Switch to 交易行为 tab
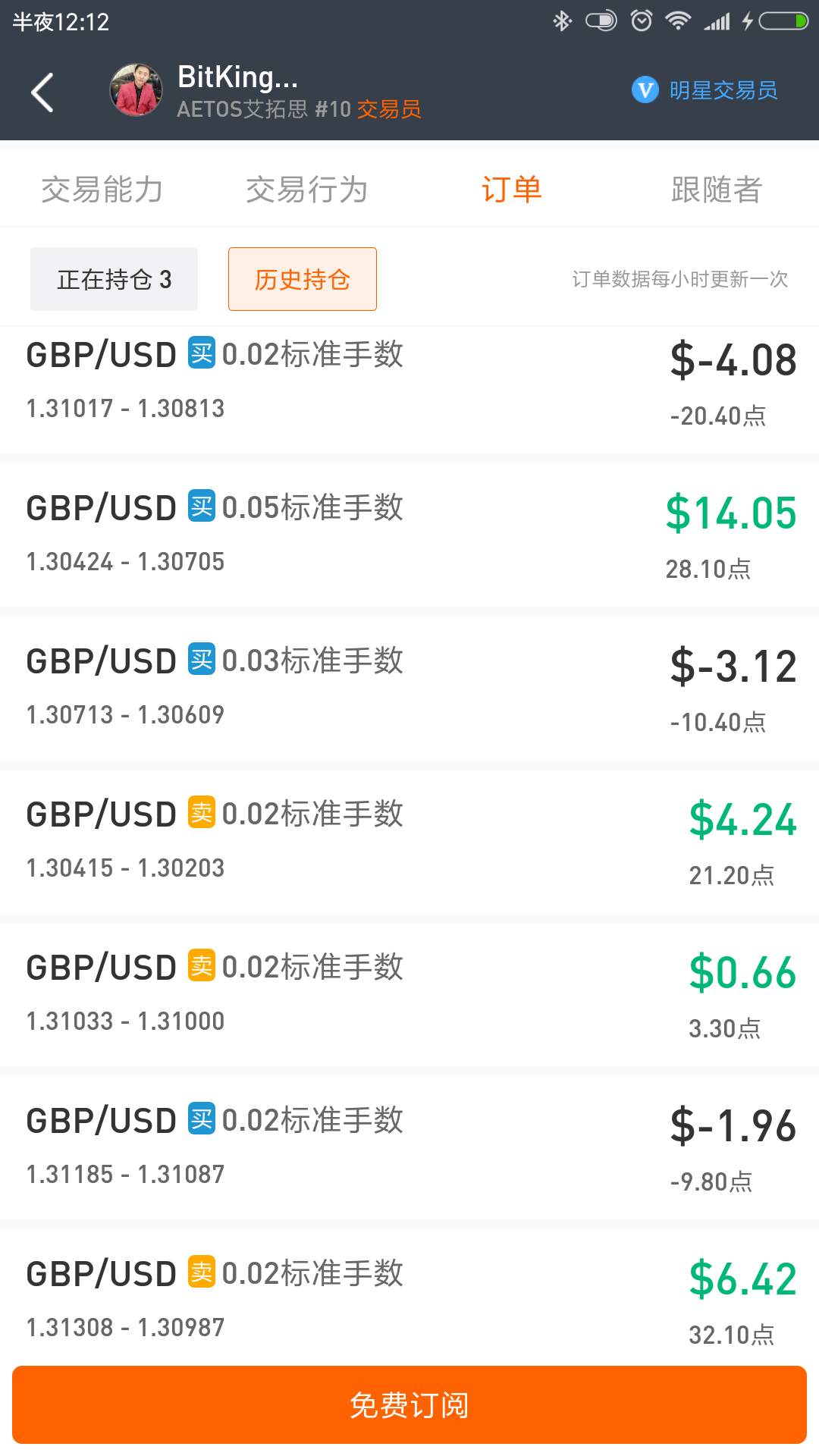 (x=307, y=189)
